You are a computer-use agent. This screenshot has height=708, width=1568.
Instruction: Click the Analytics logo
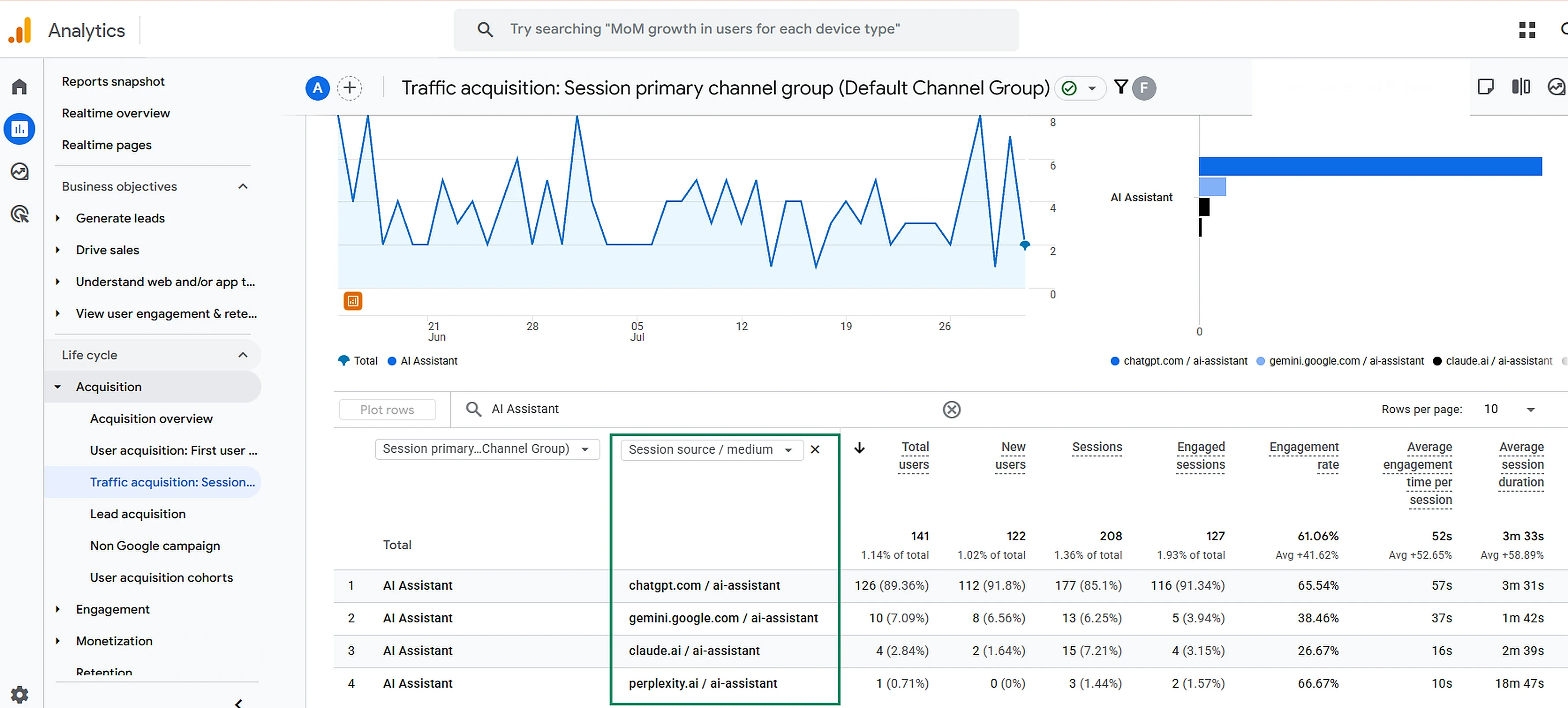click(x=19, y=30)
